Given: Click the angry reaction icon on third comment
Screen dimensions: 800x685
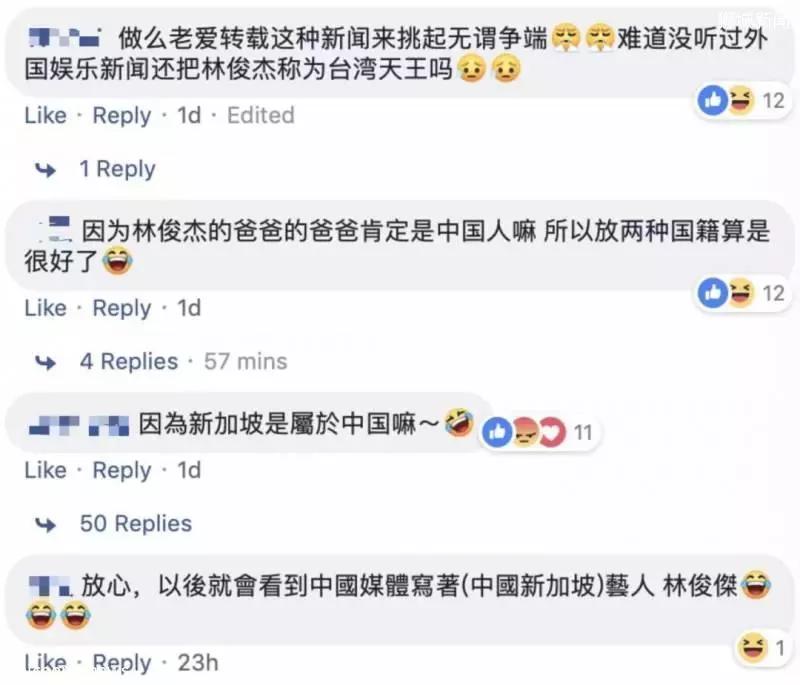Looking at the screenshot, I should (525, 432).
